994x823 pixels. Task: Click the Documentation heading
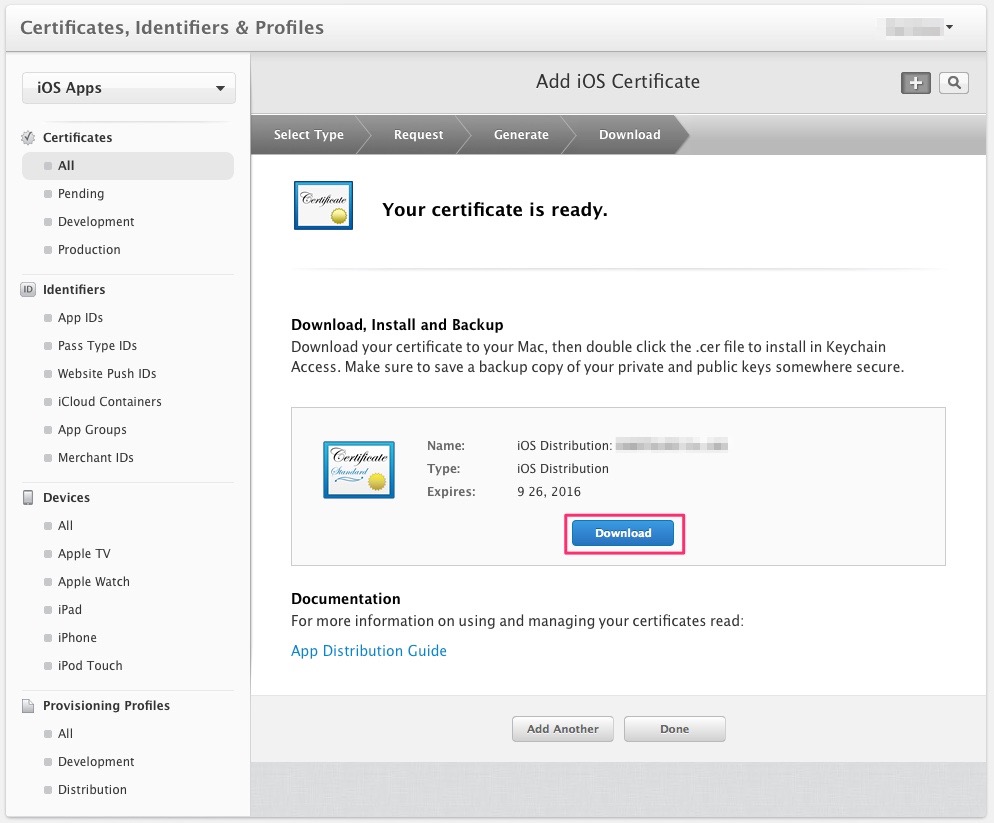point(346,599)
